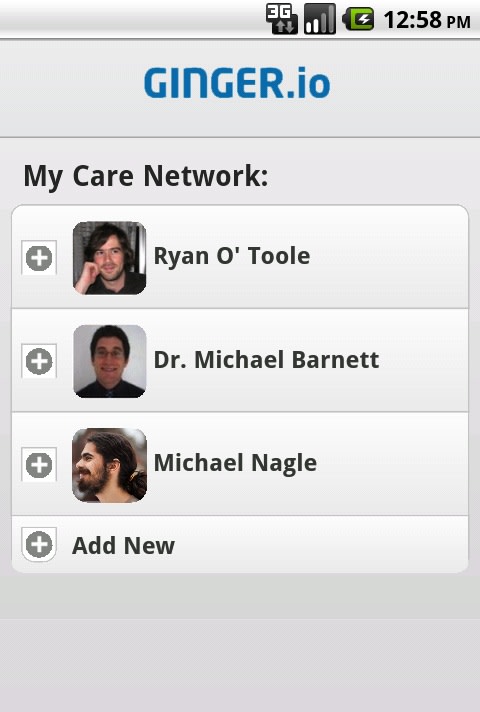Tap the Add New label
The image size is (480, 712).
123,545
